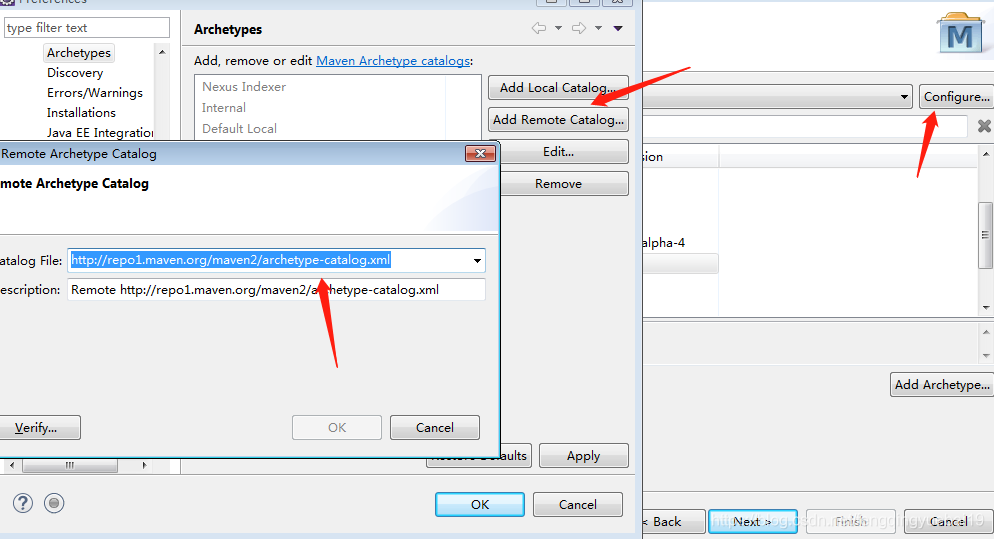
Task: Click Configure button in wizard
Action: [957, 96]
